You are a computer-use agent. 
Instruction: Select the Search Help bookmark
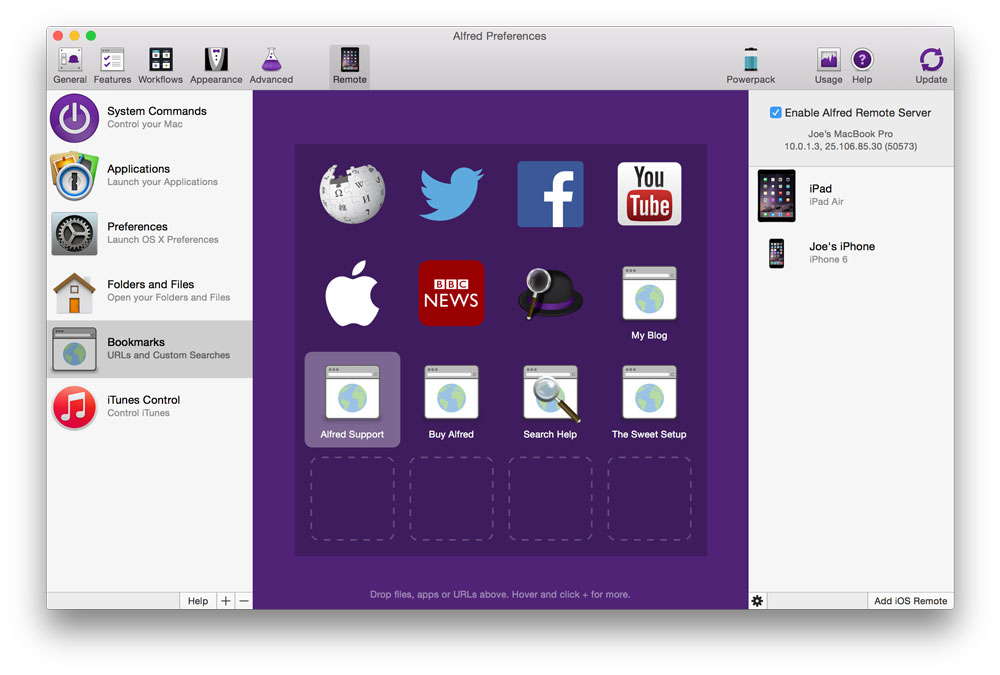550,401
